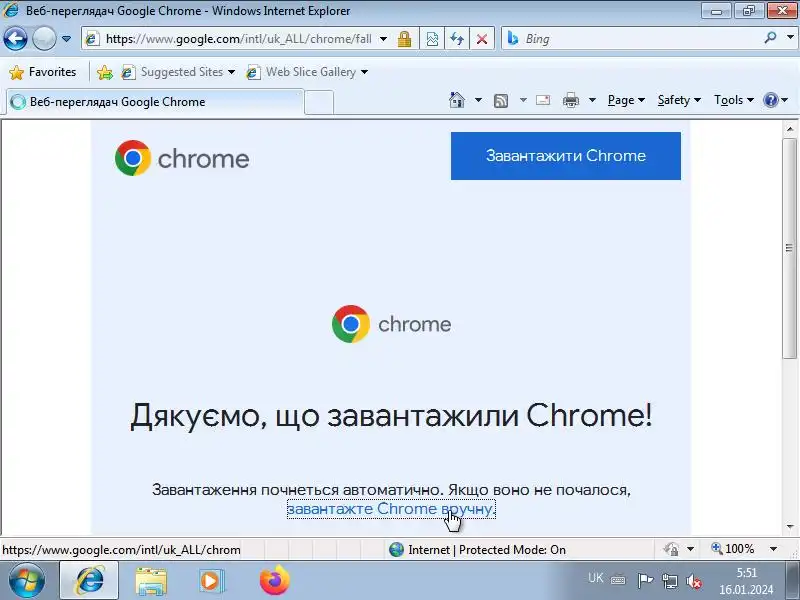Print the page using the printer icon
The height and width of the screenshot is (600, 800).
tap(571, 101)
